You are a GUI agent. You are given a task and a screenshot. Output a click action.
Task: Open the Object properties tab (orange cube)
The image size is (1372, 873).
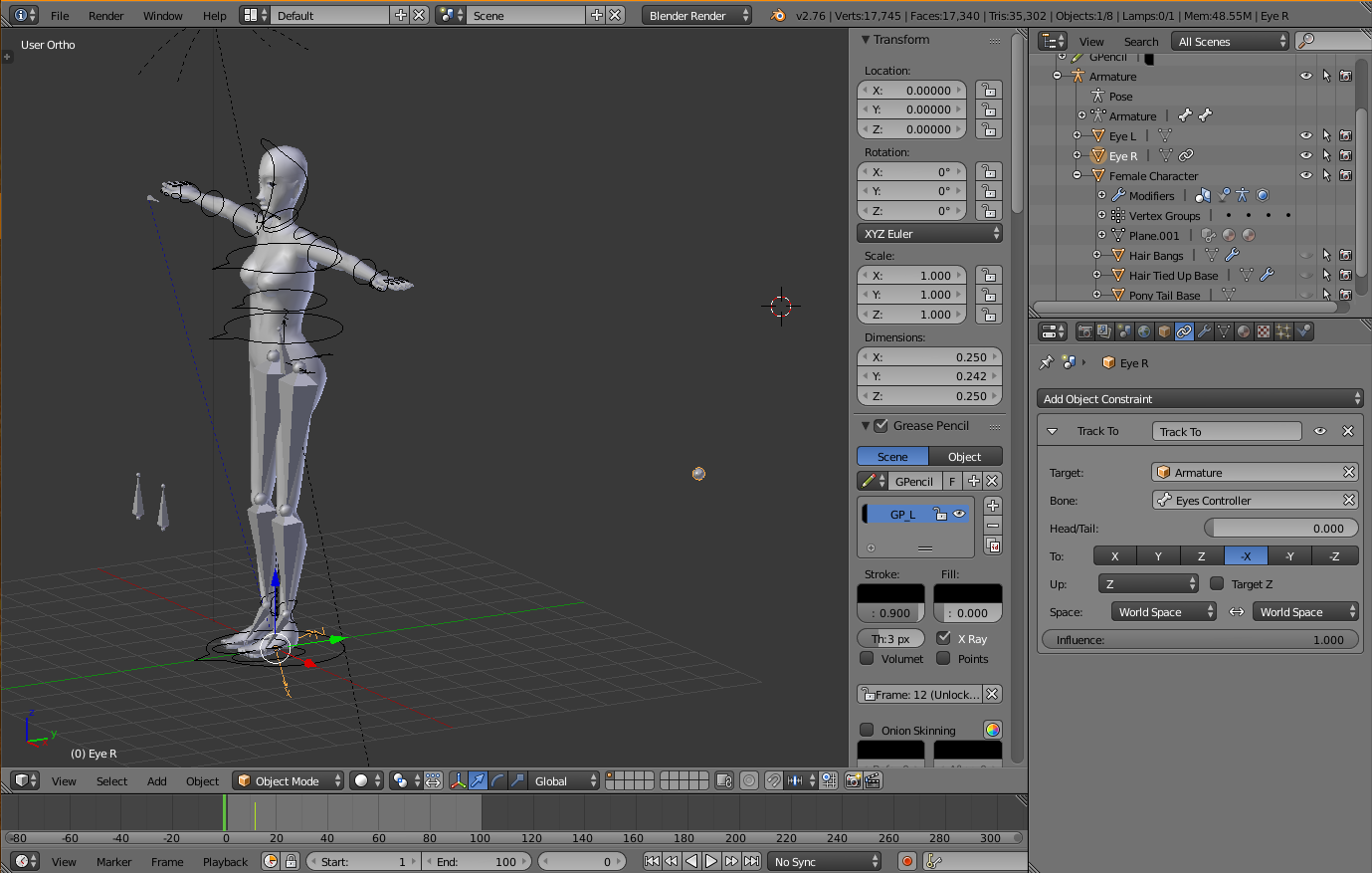[1164, 331]
